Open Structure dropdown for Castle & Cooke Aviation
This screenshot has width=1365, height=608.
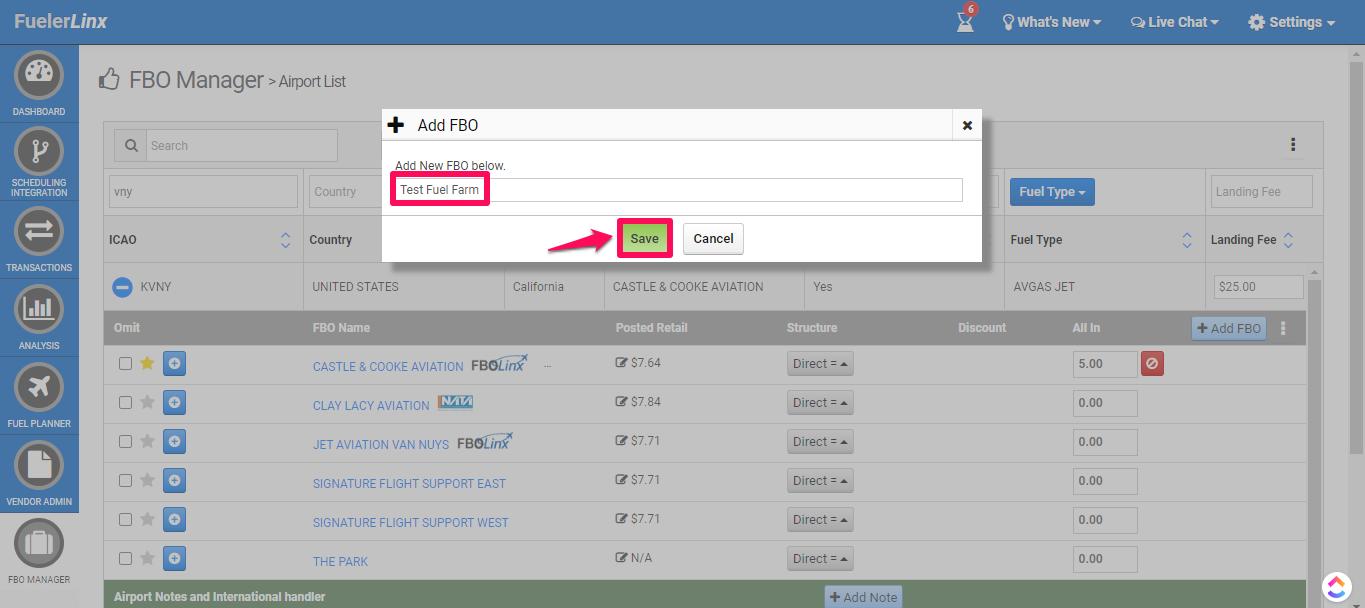coord(820,364)
